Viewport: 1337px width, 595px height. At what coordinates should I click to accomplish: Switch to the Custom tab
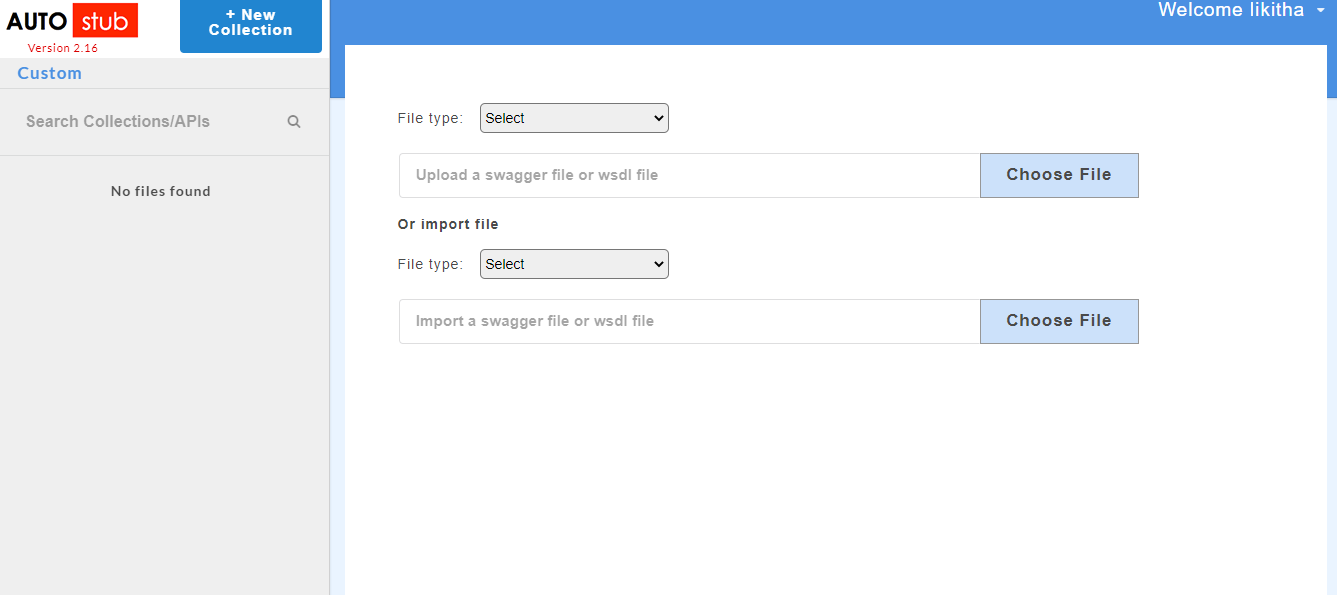click(x=50, y=73)
